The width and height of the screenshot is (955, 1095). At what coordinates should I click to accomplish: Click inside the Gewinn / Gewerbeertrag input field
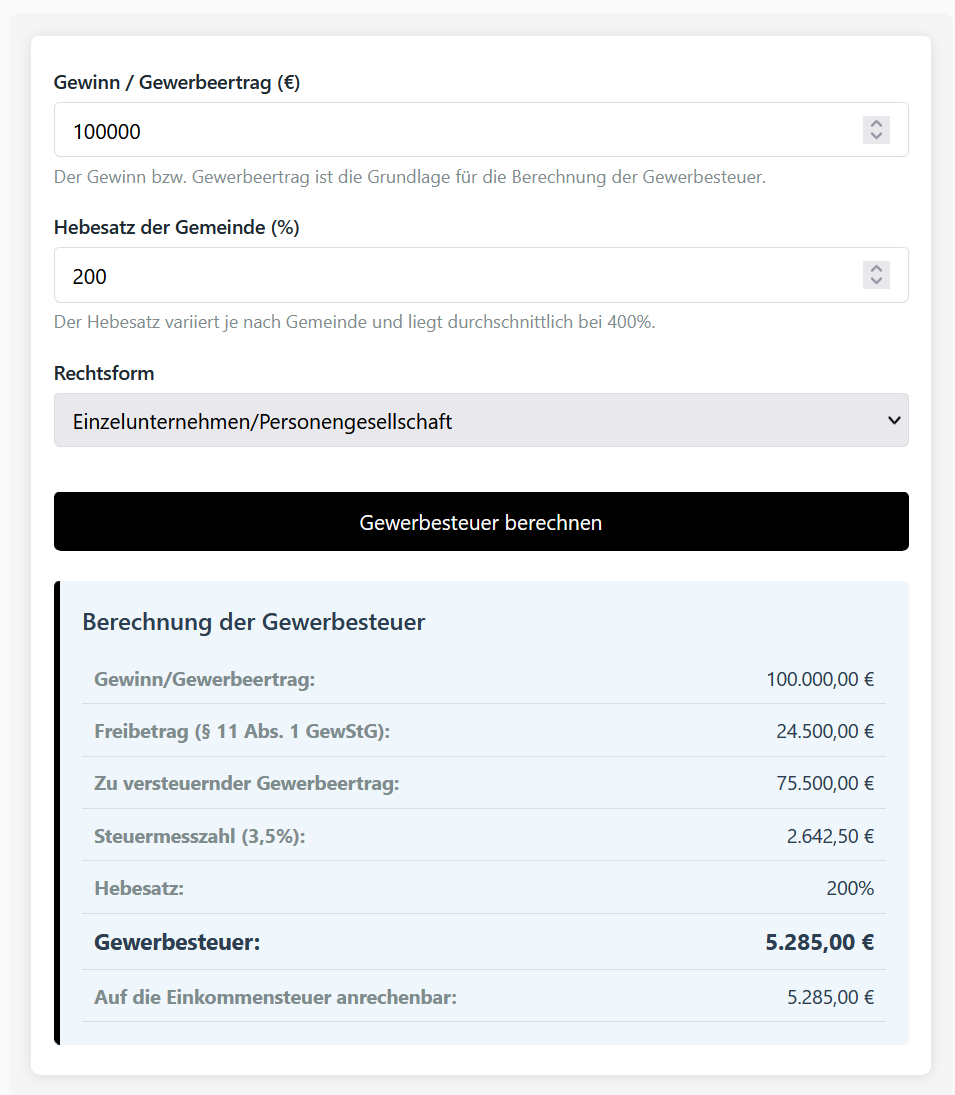pos(400,130)
